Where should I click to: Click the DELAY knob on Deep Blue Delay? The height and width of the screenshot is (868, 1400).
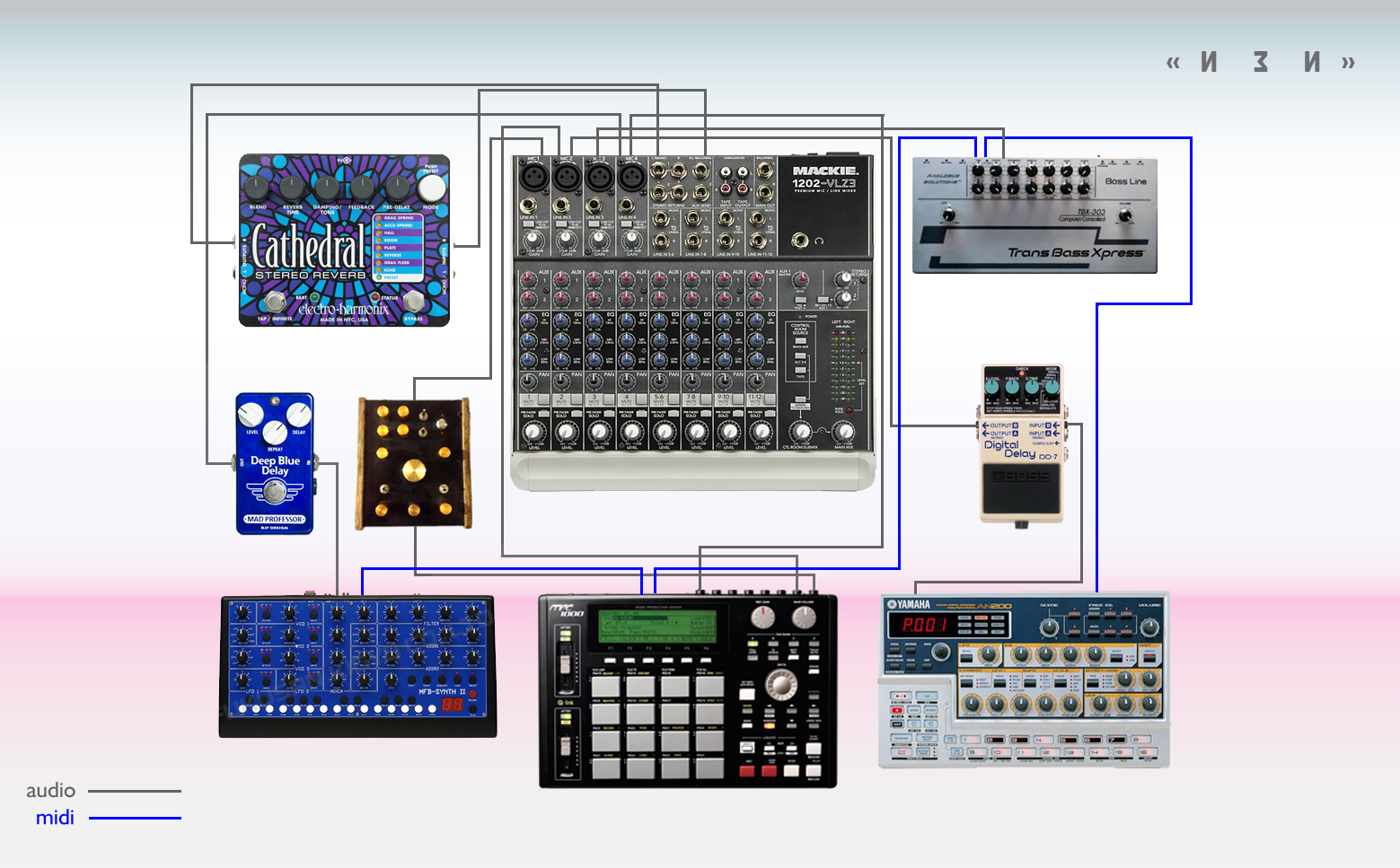(299, 414)
